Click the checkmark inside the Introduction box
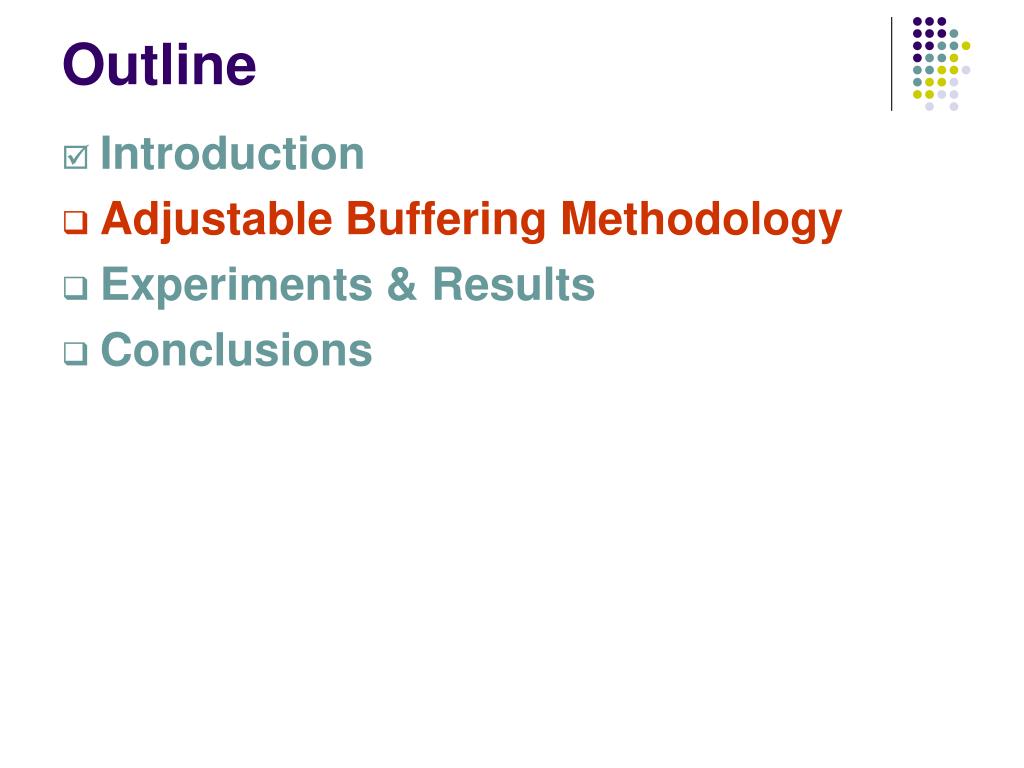 pyautogui.click(x=77, y=155)
